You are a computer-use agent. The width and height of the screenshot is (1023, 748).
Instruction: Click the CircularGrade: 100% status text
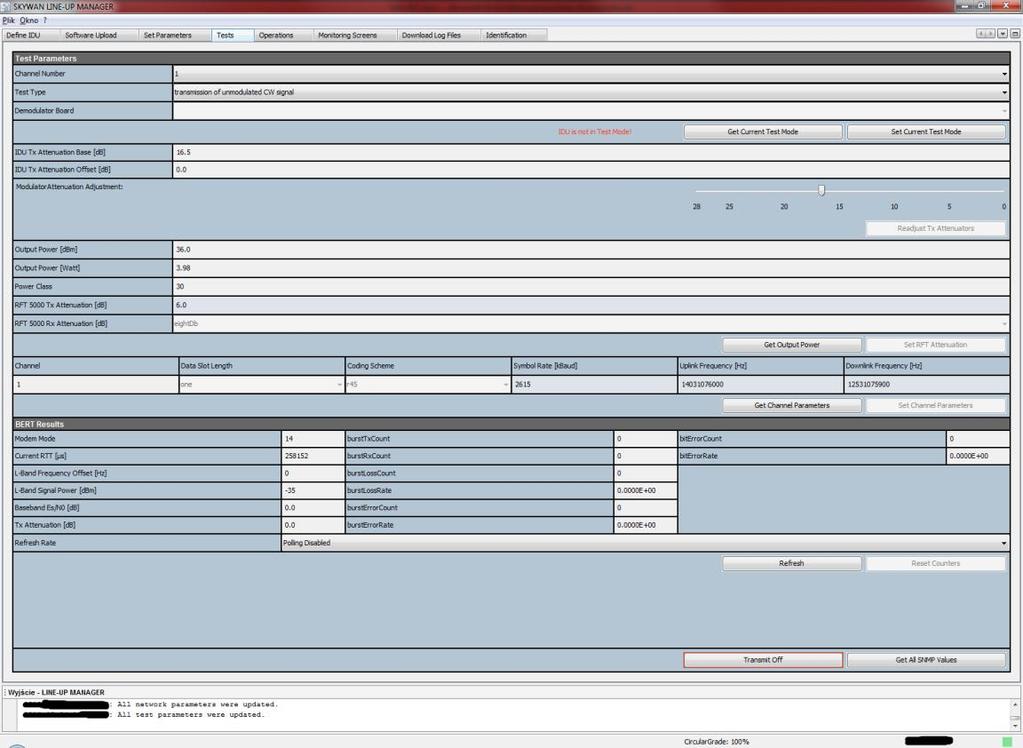[716, 742]
